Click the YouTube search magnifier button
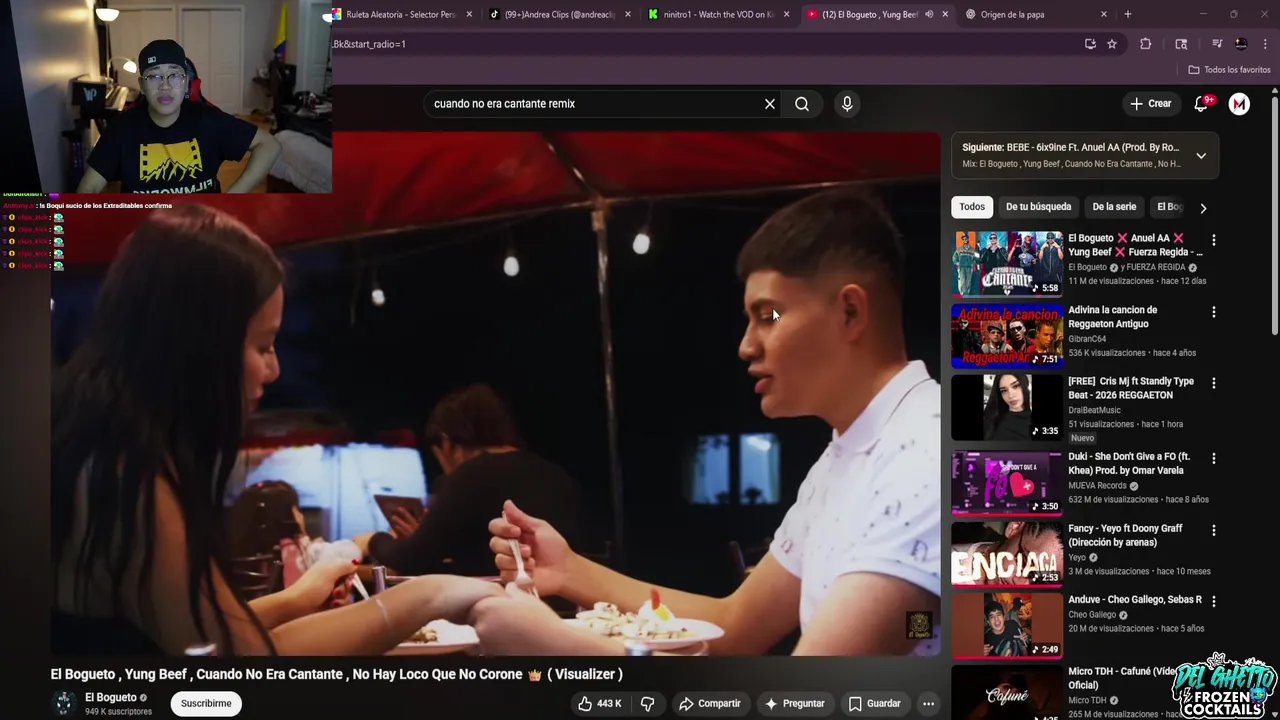Viewport: 1280px width, 720px height. click(x=802, y=104)
